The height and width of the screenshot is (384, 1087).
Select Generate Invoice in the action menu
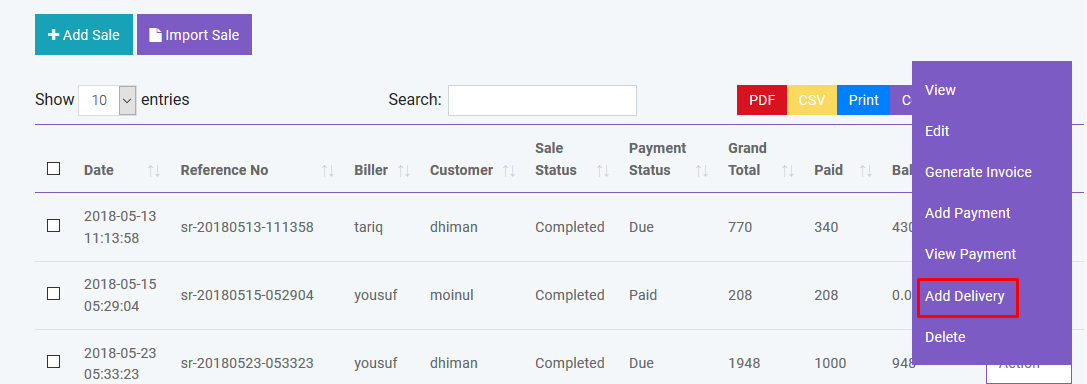pos(978,172)
